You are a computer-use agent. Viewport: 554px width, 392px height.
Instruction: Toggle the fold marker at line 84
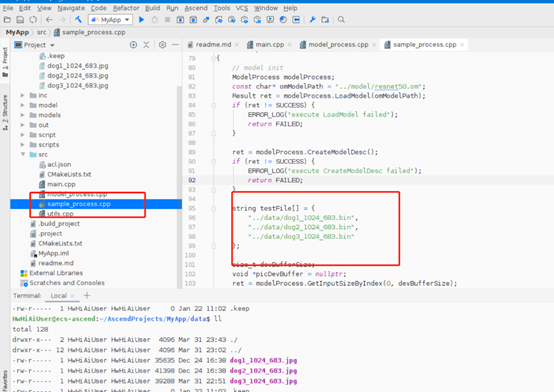(213, 105)
